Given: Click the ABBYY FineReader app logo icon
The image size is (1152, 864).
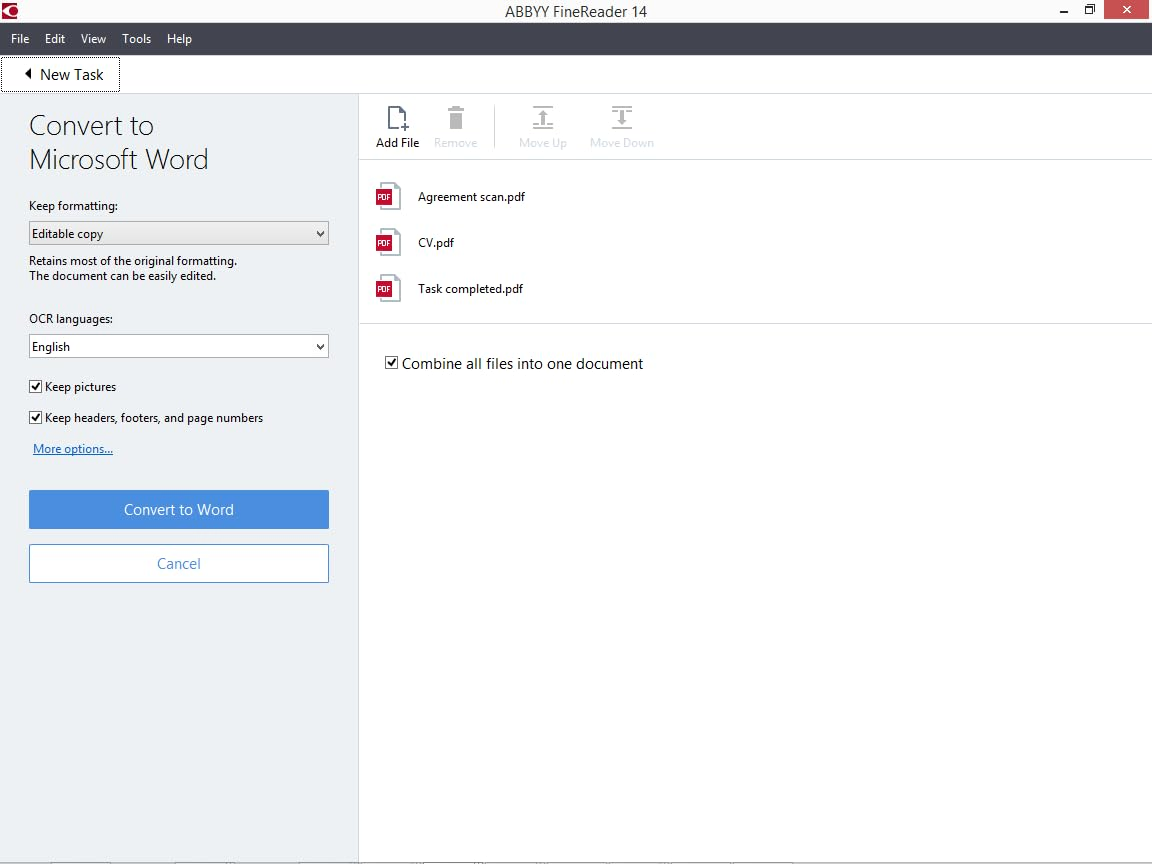Looking at the screenshot, I should [10, 11].
